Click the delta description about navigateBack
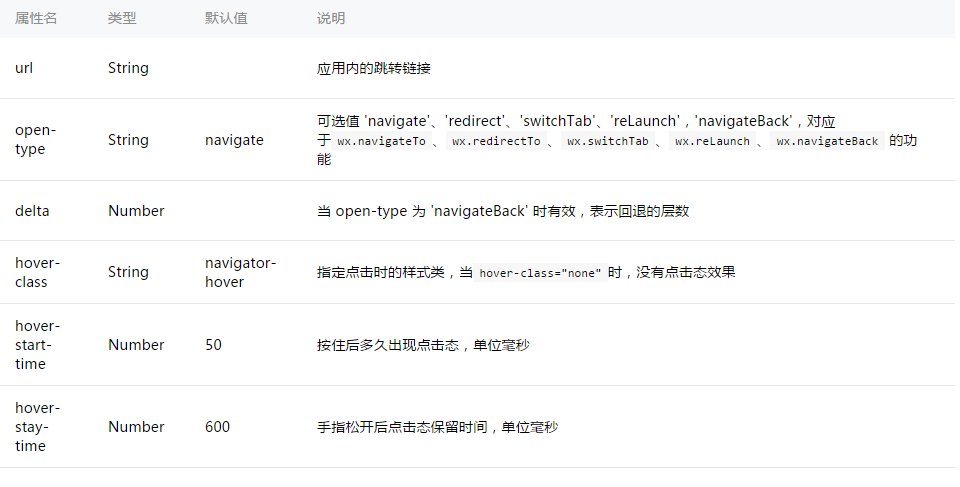 click(x=503, y=211)
